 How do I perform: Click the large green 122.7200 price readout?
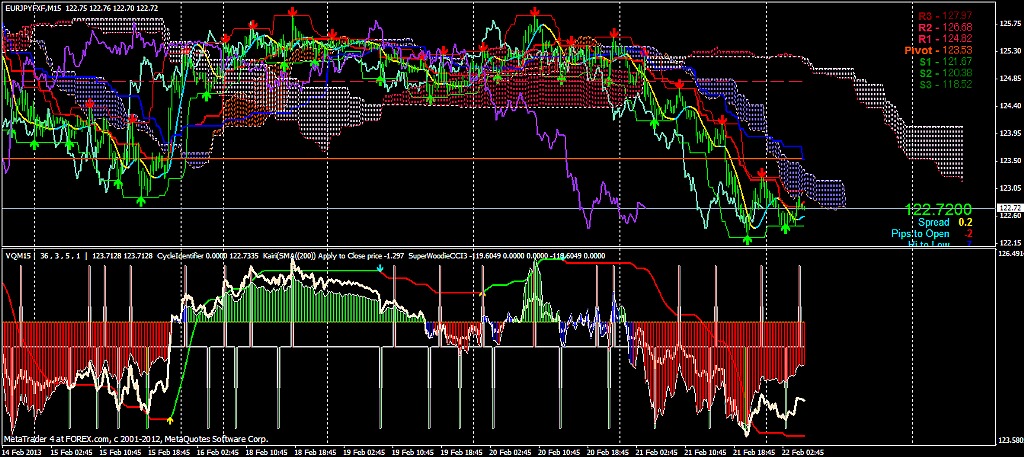(x=938, y=209)
